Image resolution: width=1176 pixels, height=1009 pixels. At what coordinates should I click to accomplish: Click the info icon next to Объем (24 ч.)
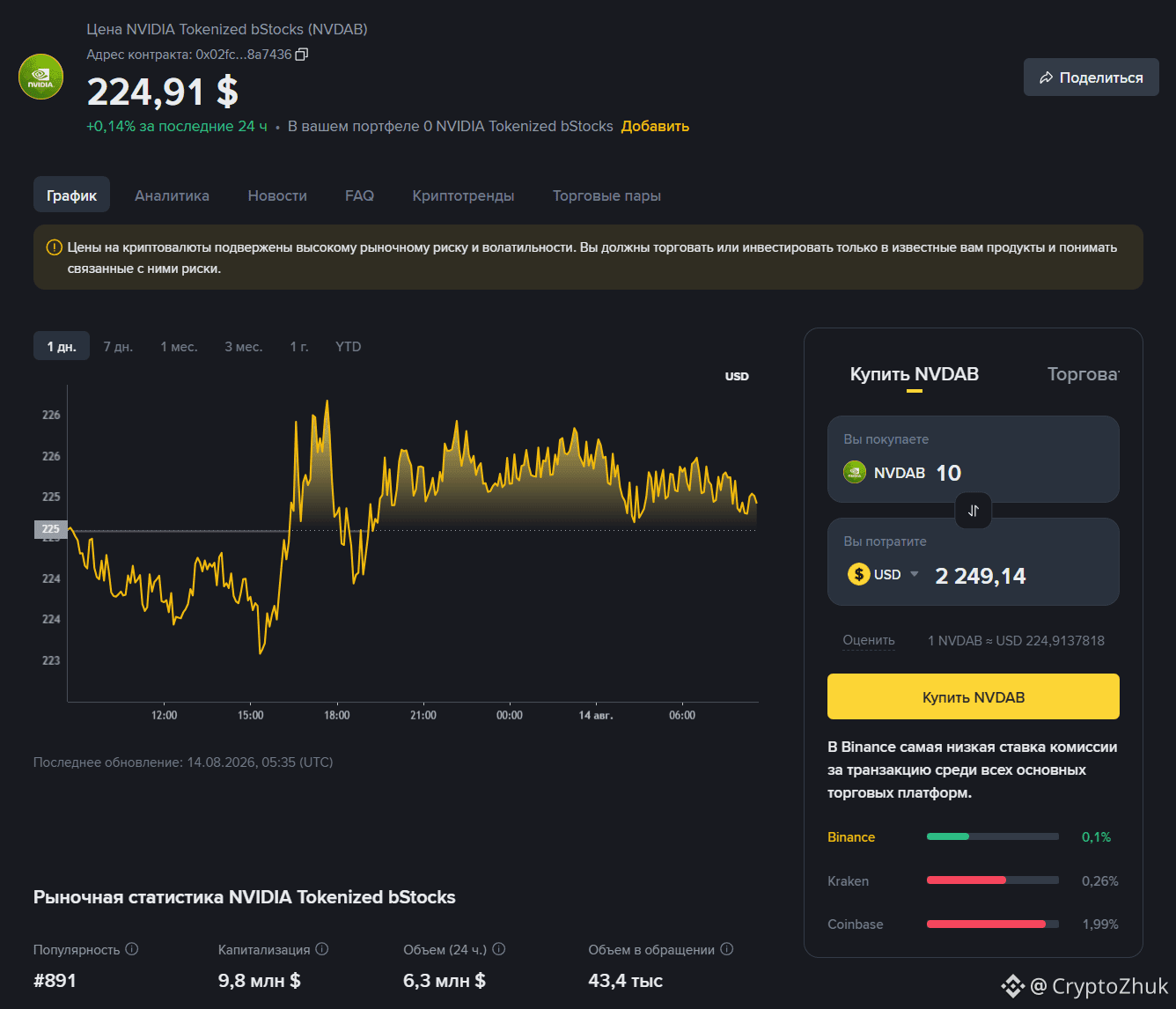tap(499, 949)
